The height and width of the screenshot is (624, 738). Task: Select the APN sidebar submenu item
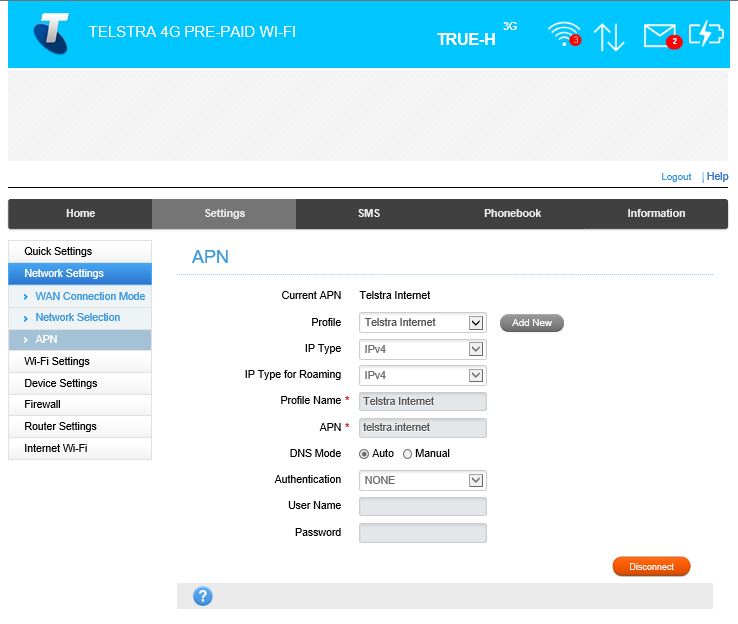click(80, 339)
